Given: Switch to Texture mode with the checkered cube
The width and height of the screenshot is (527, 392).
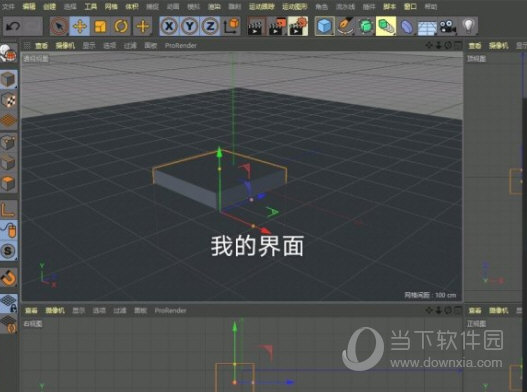Looking at the screenshot, I should (8, 100).
